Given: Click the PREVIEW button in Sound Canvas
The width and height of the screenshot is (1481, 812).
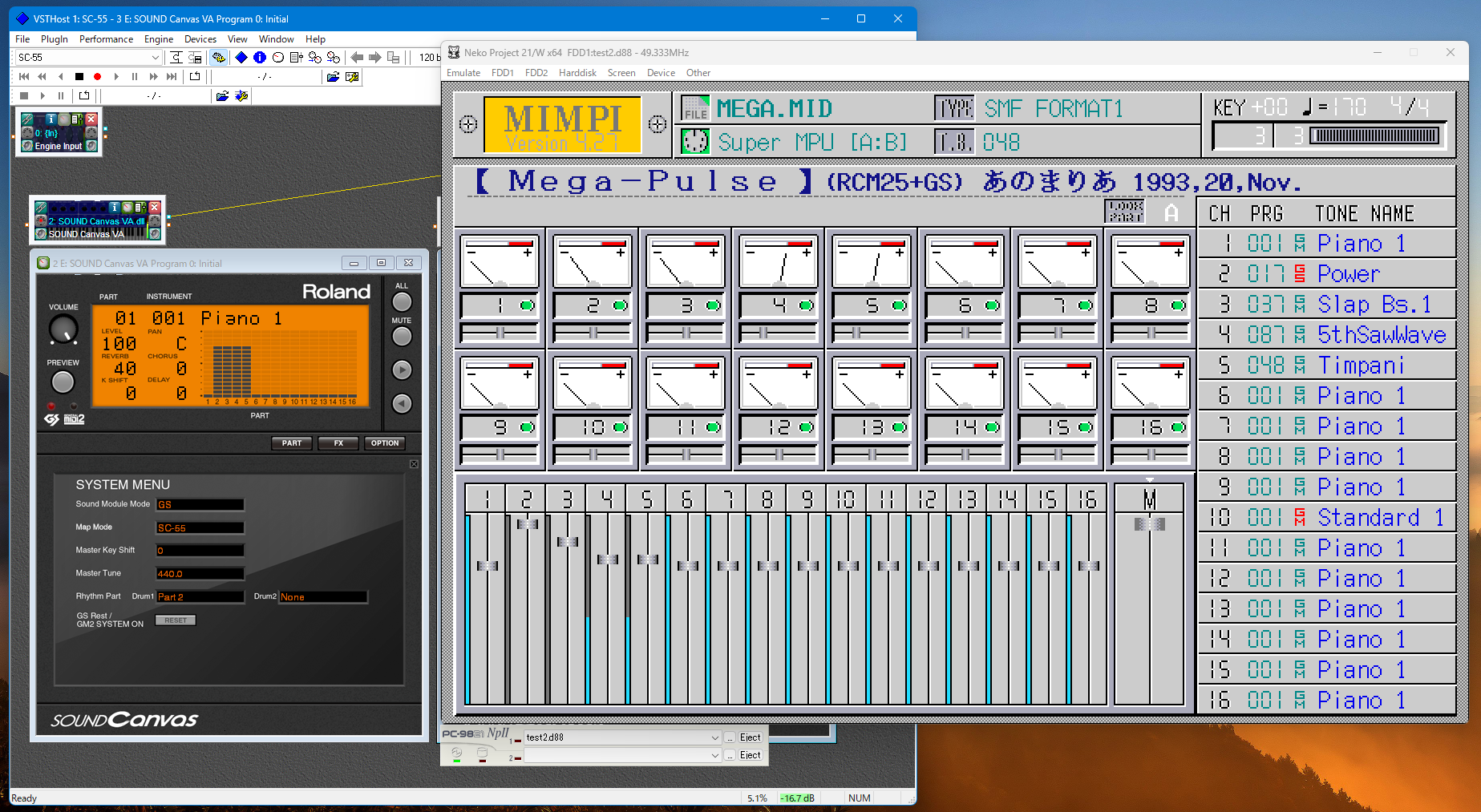Looking at the screenshot, I should pos(63,382).
